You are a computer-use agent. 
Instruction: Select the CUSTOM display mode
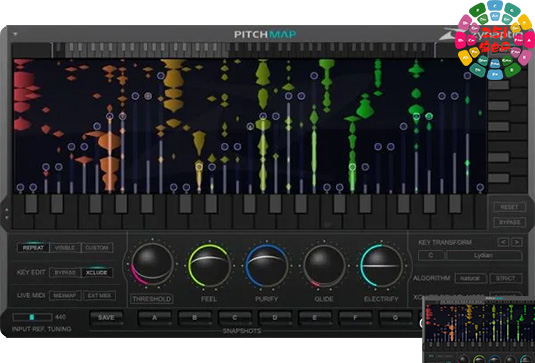point(97,248)
